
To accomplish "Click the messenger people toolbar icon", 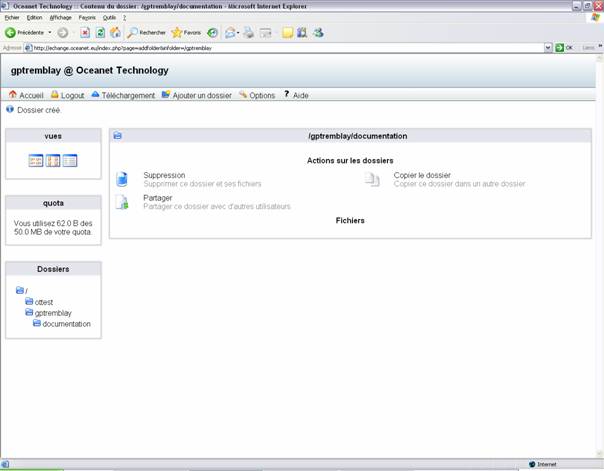I will (318, 33).
